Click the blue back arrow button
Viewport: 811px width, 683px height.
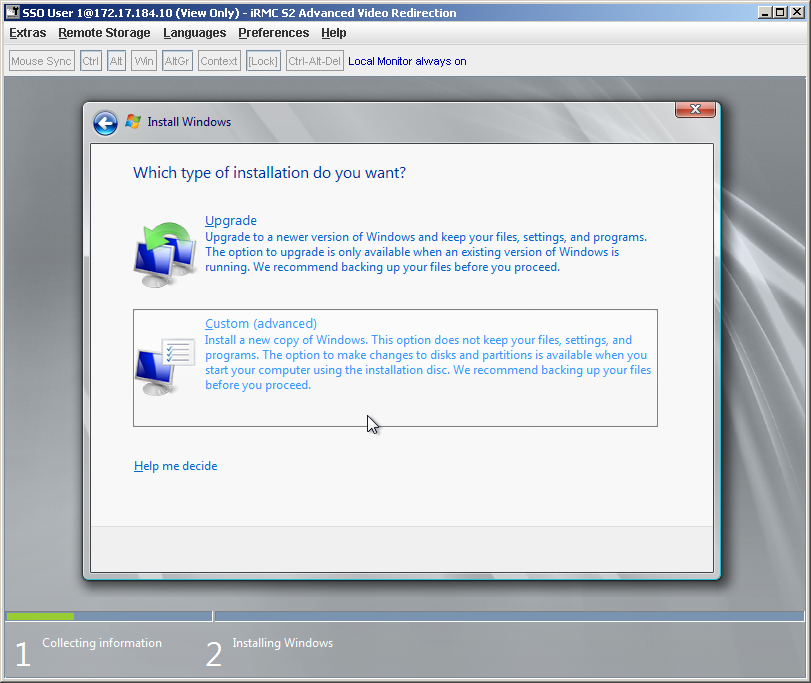tap(106, 124)
